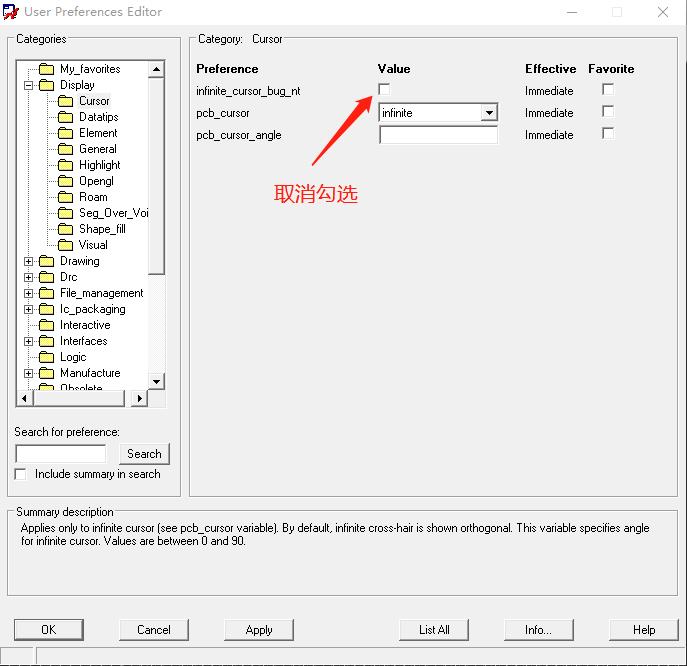
Task: Click the Cursor folder icon
Action: pyautogui.click(x=66, y=101)
